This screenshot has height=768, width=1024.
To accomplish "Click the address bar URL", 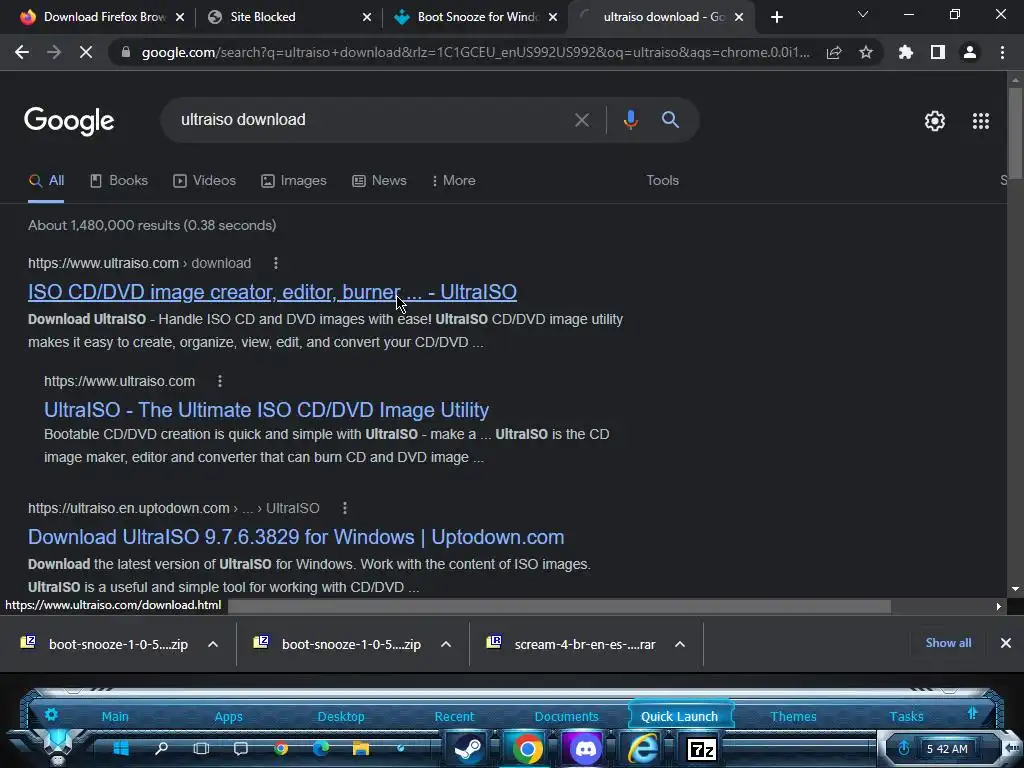I will click(475, 52).
